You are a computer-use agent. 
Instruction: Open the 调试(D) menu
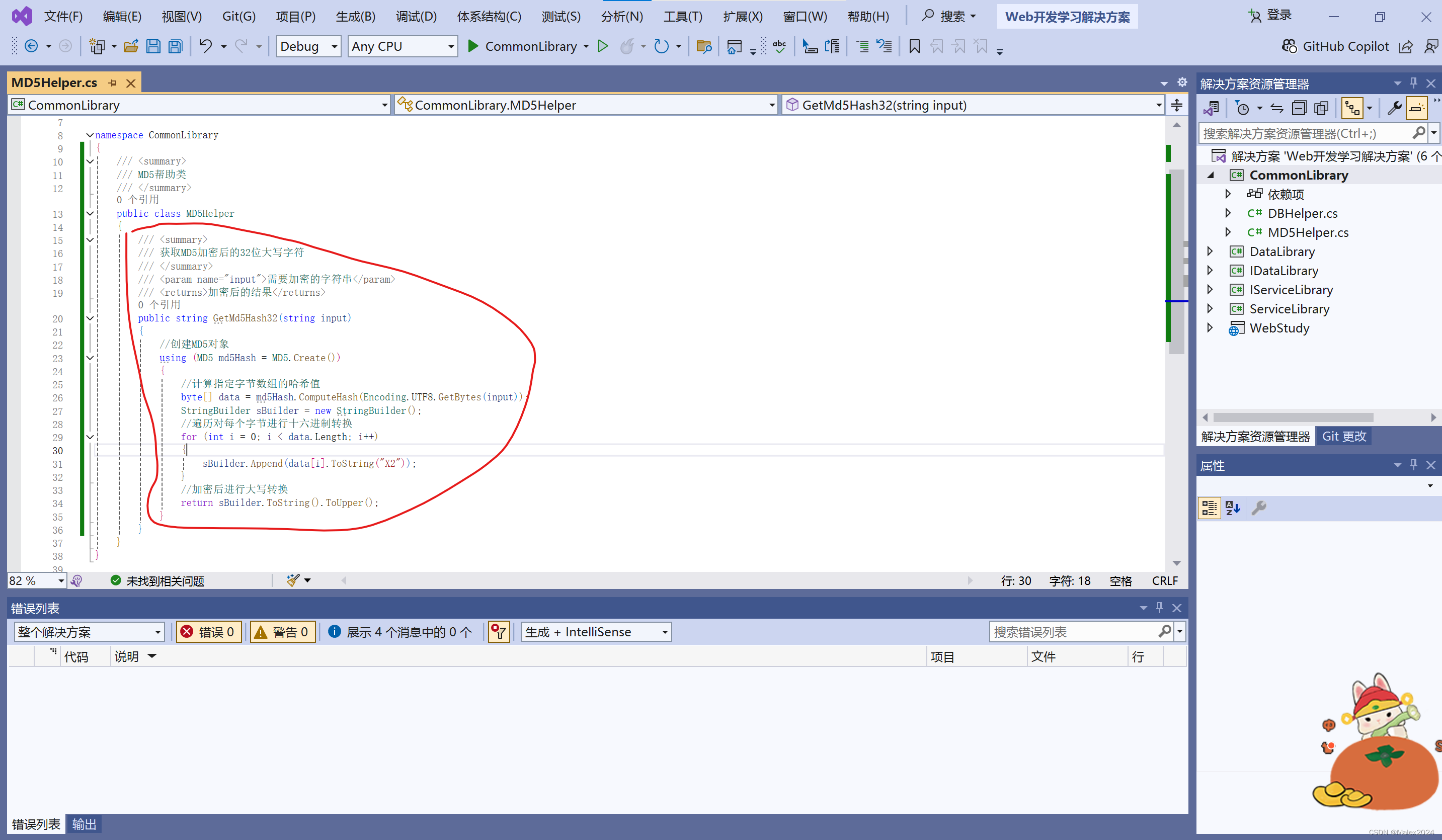[x=416, y=16]
